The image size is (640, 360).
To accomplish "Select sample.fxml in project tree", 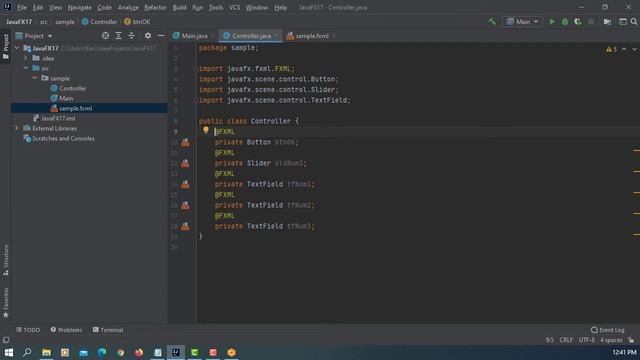I will coord(76,108).
